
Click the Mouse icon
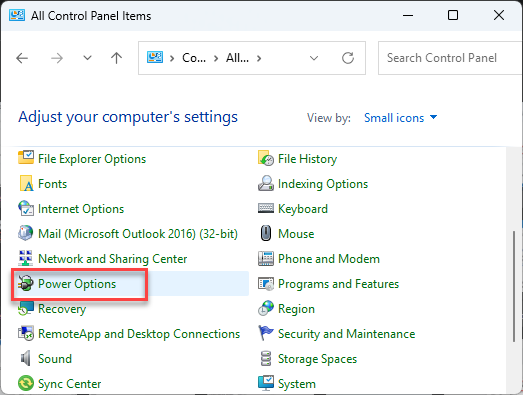266,233
